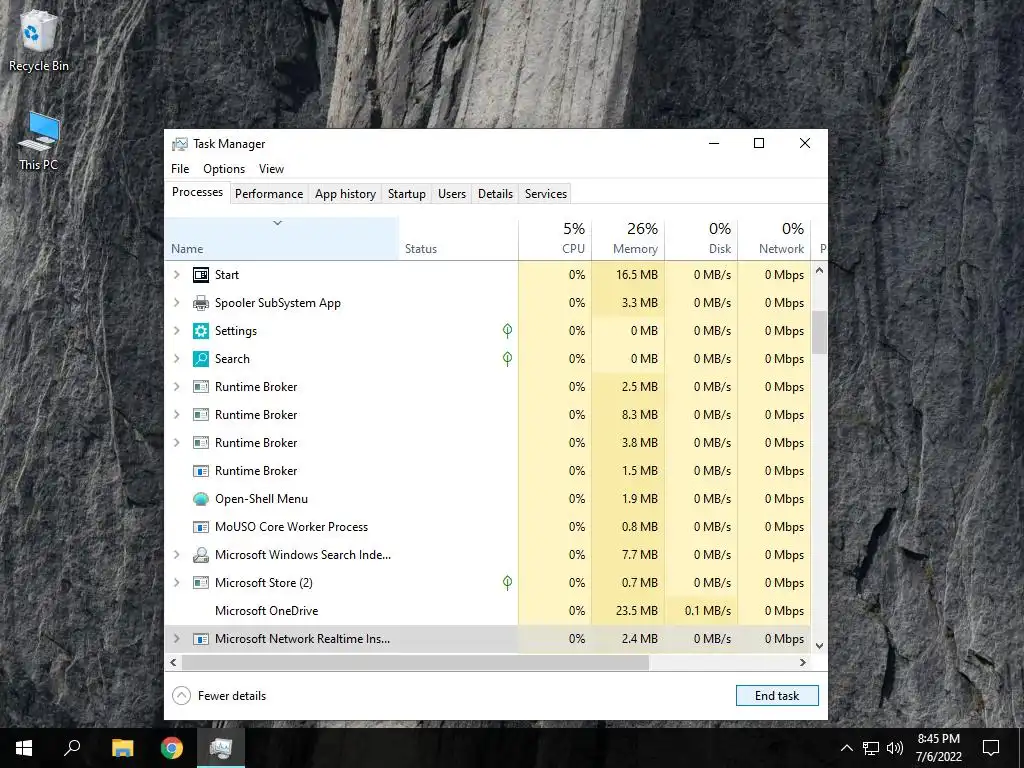Viewport: 1024px width, 768px height.
Task: Select the This PC desktop icon
Action: point(39,142)
